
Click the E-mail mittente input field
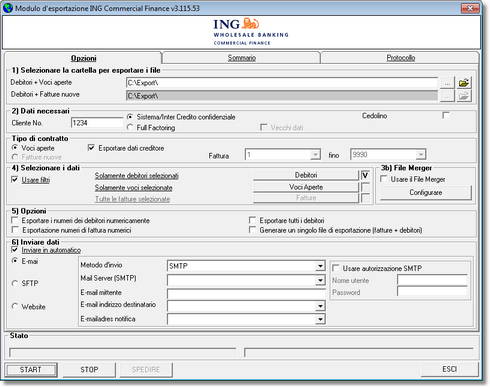click(246, 294)
